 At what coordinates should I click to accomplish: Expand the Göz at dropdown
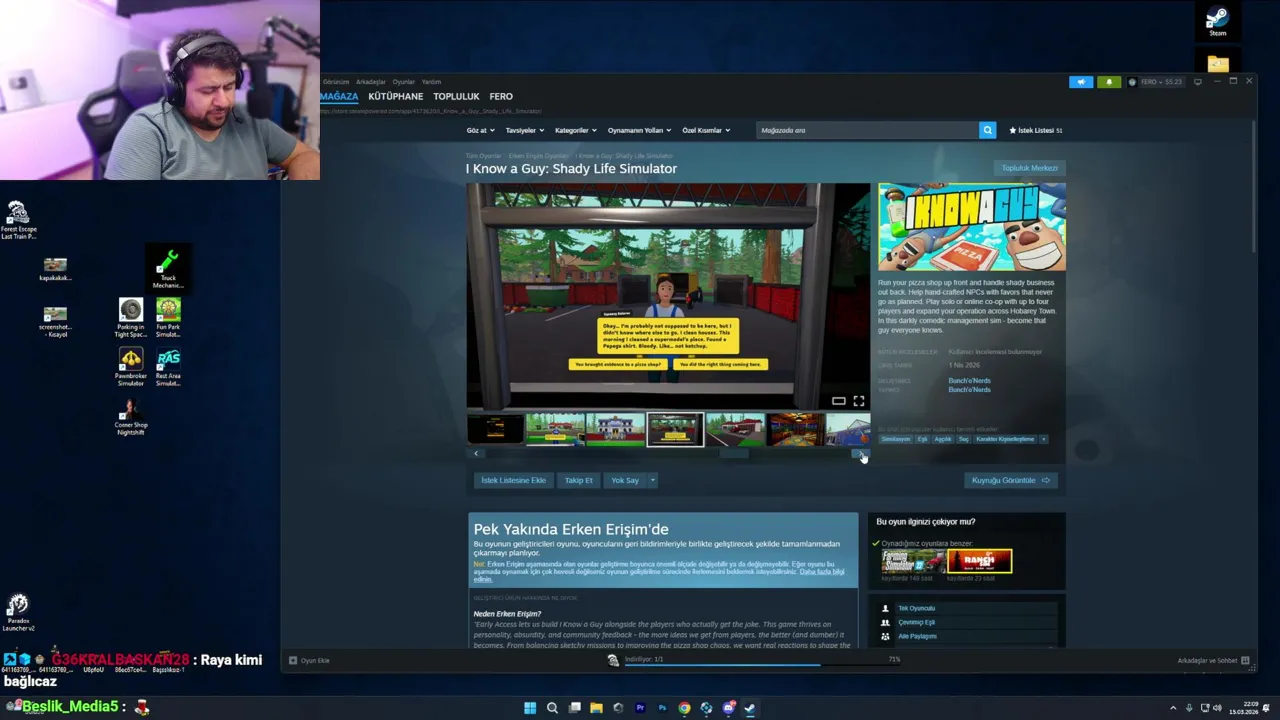coord(480,130)
